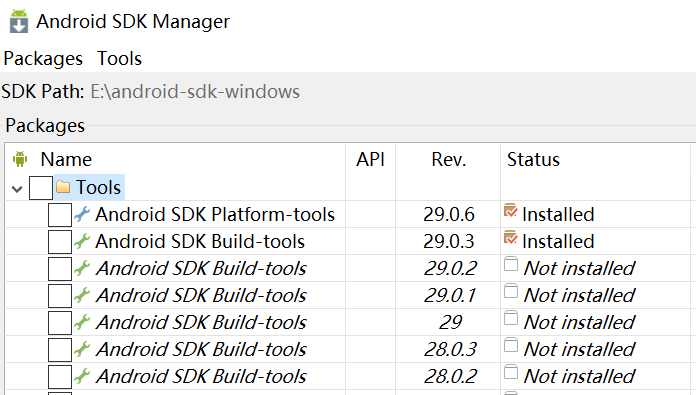
Task: Check the Tools folder checkbox
Action: 41,188
